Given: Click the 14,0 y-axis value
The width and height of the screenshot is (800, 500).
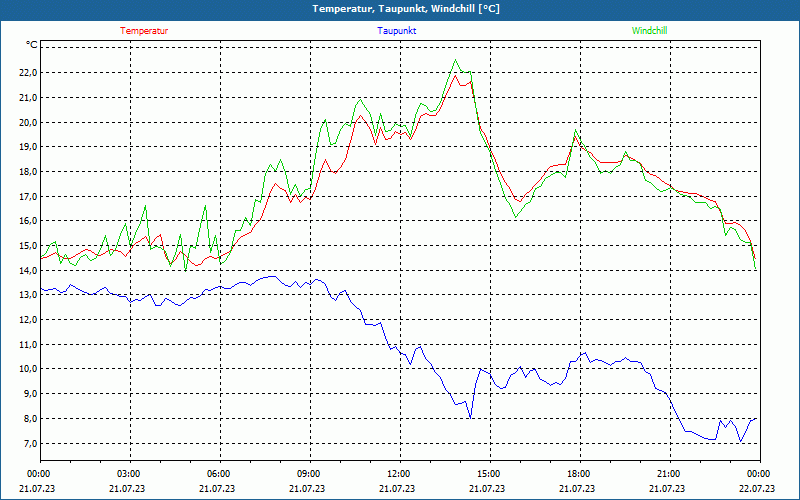Looking at the screenshot, I should (x=29, y=270).
